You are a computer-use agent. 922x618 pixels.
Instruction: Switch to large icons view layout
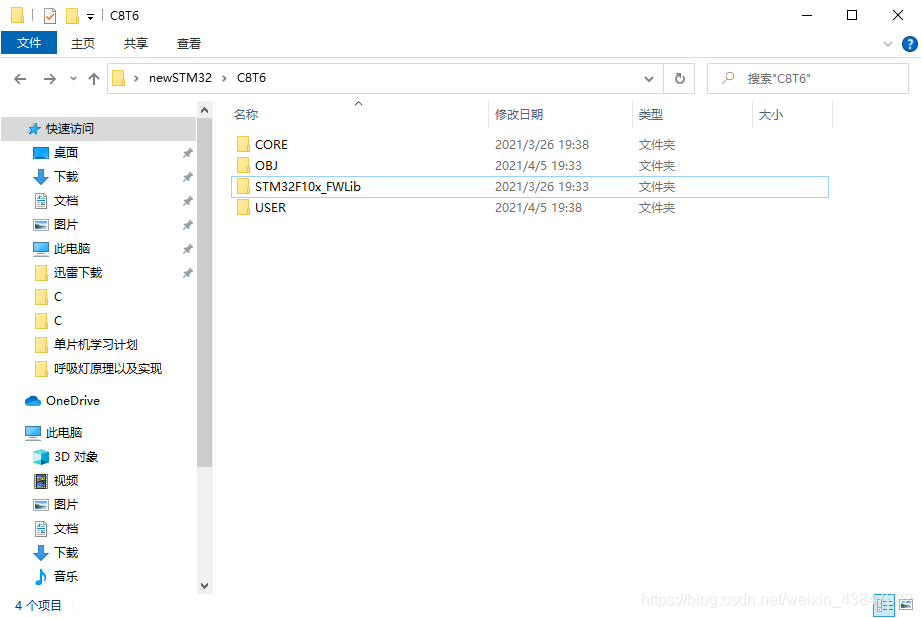tap(906, 605)
